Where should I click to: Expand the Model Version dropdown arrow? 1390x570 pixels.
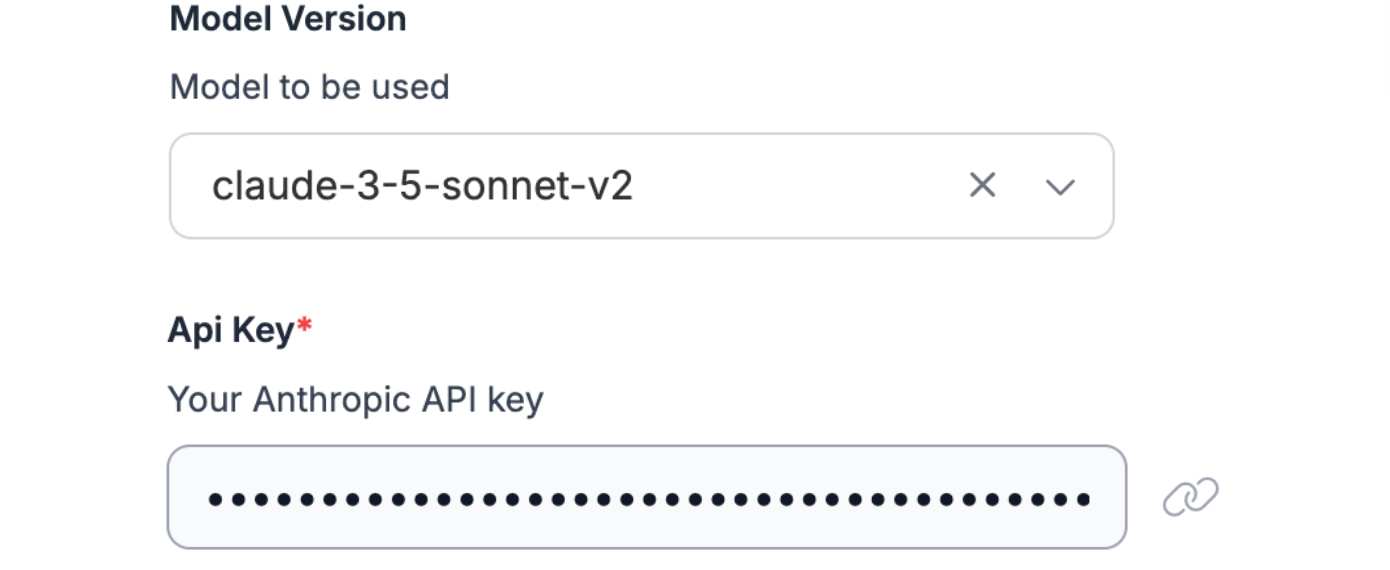click(1059, 186)
